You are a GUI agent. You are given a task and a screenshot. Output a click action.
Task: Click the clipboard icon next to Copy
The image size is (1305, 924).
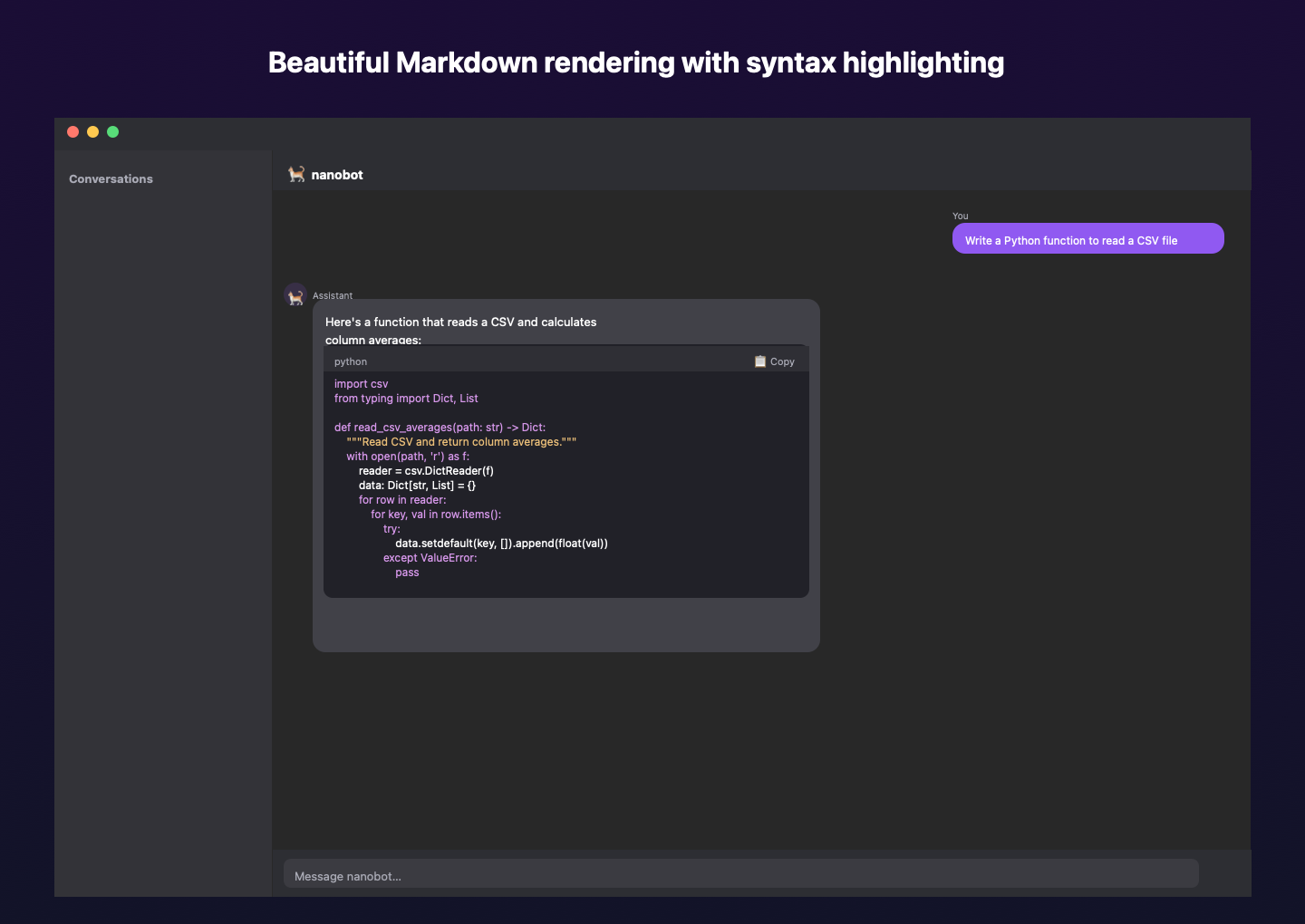pyautogui.click(x=760, y=361)
